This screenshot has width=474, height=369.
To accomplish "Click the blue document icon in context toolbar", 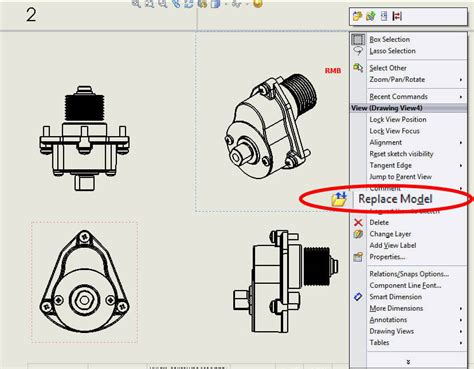I will point(384,16).
